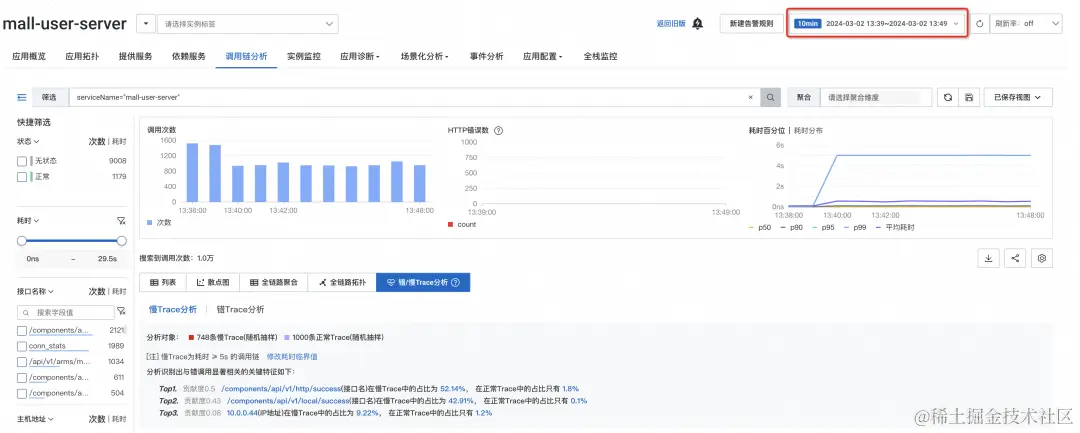Clear the filter query with the x icon
The width and height of the screenshot is (1080, 433).
(751, 98)
